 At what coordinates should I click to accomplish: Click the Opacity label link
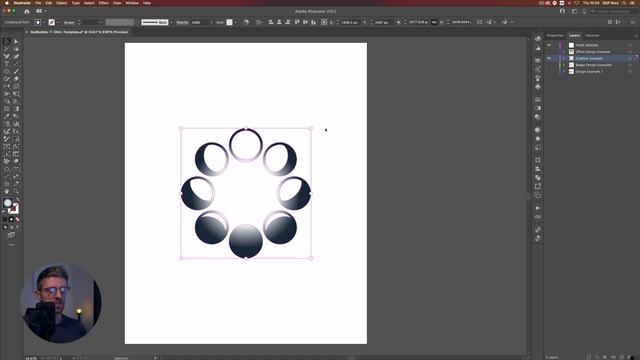pos(182,22)
